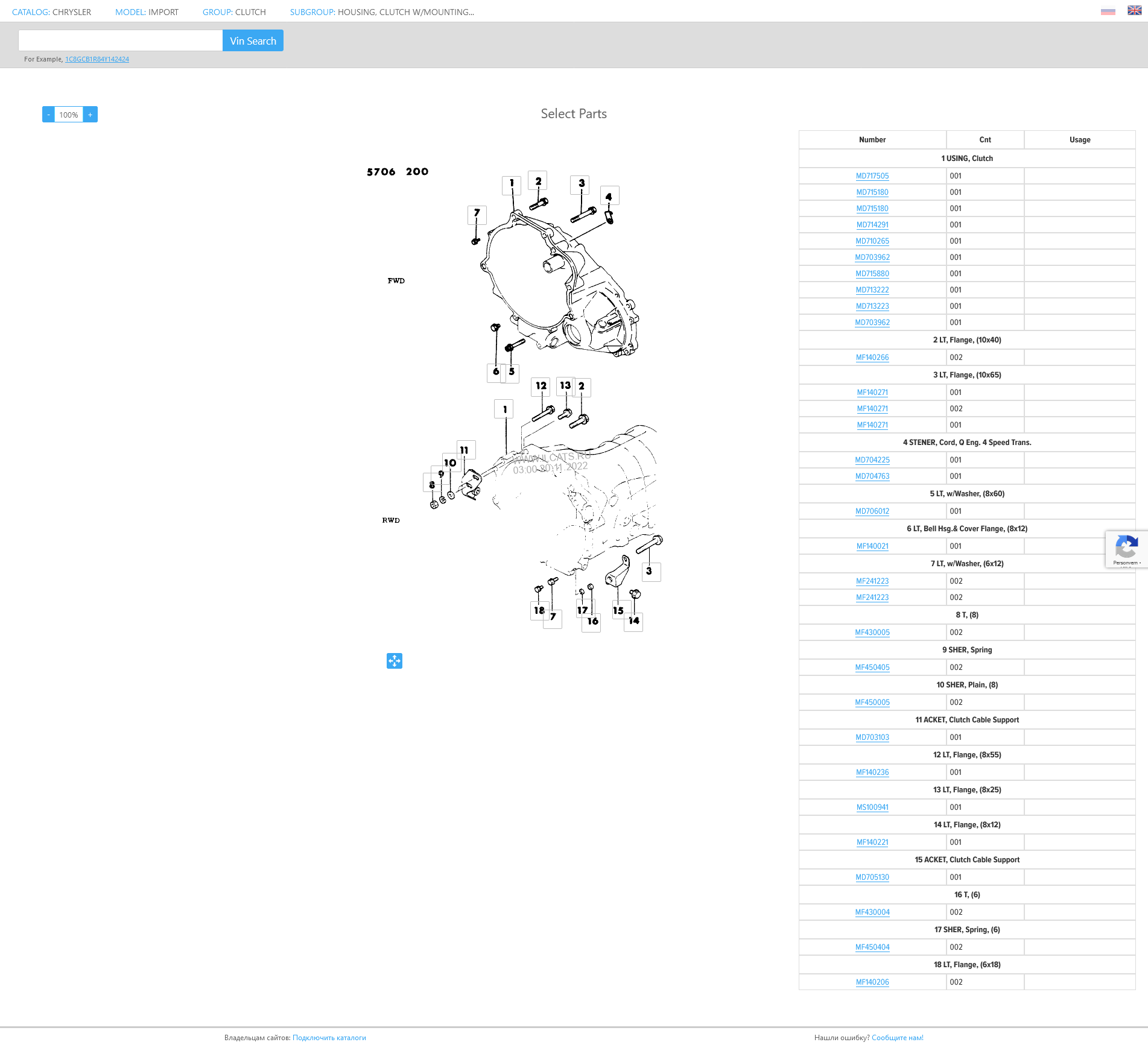Go to GROUP: CLUTCH breadcrumb
Viewport: 1148px width, 1048px height.
234,12
